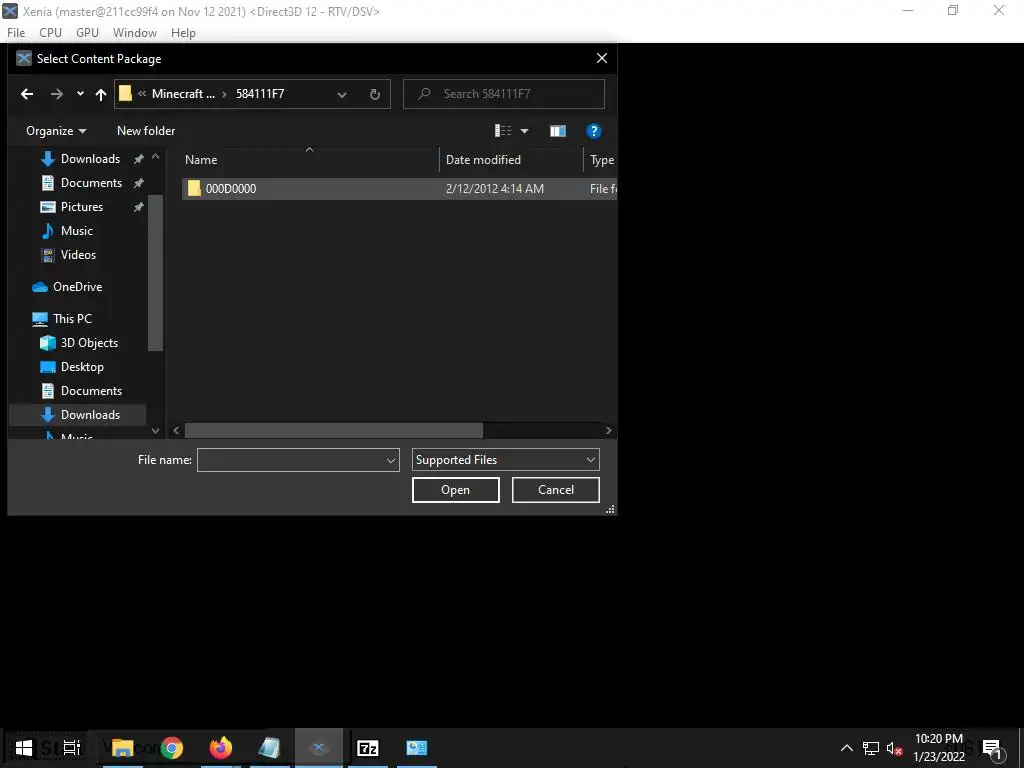Go up one folder level

click(x=101, y=94)
